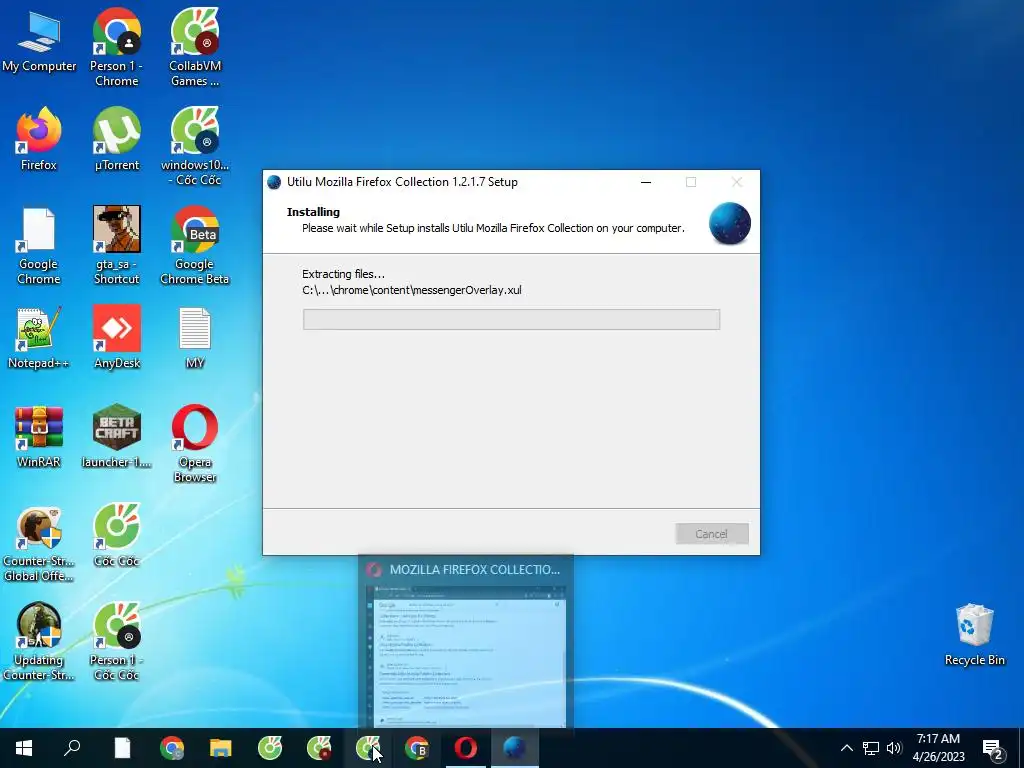This screenshot has width=1024, height=768.
Task: Open Person 1 - Cốc Cốc desktop shortcut
Action: [x=116, y=641]
